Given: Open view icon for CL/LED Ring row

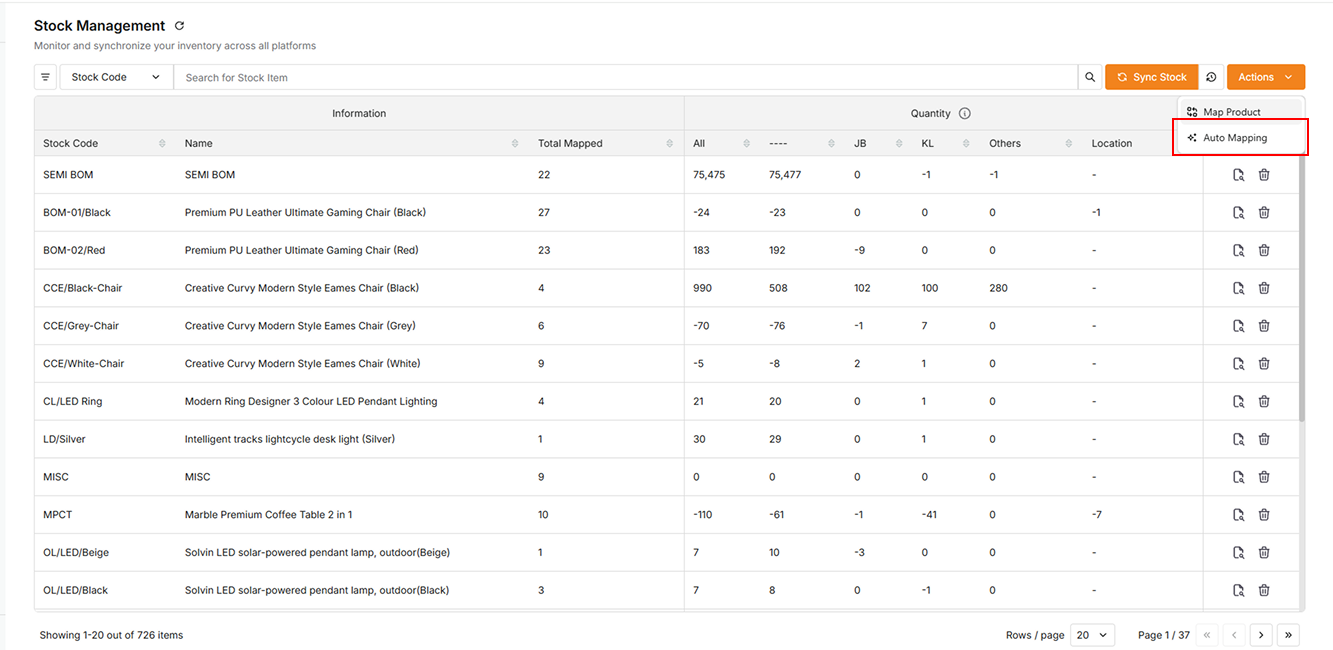Looking at the screenshot, I should click(1238, 401).
